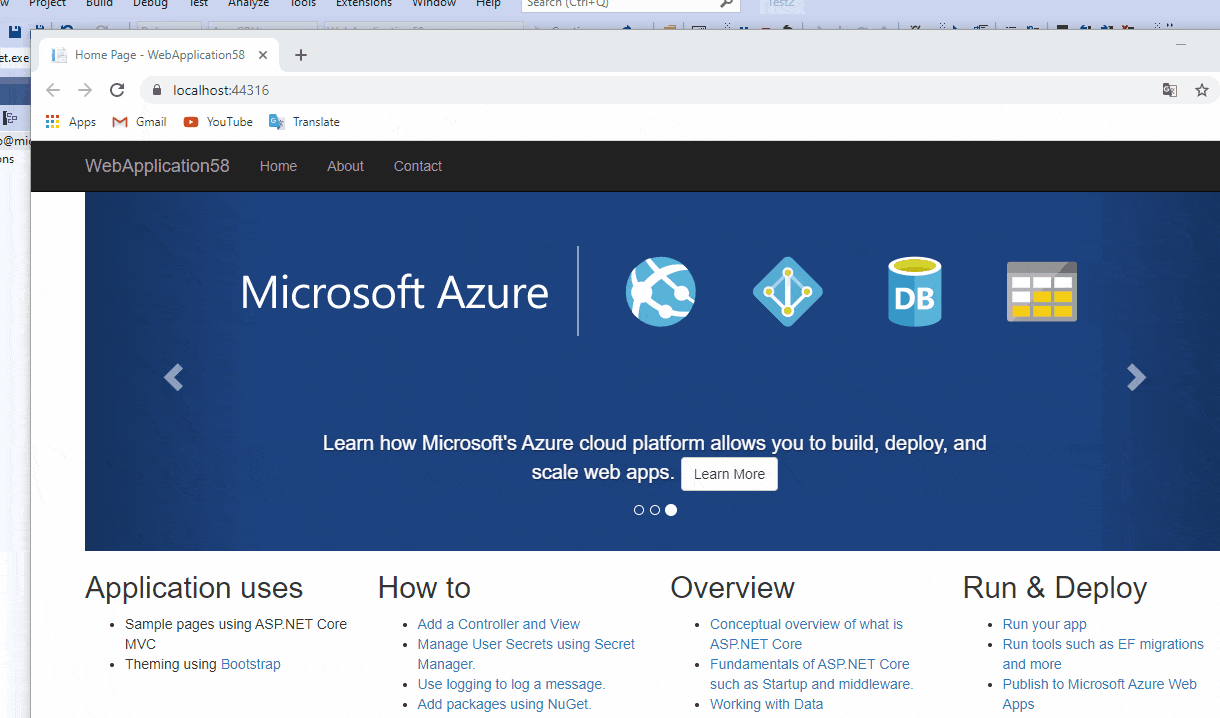Click the Home Page - WebApplication58 tab

pyautogui.click(x=158, y=55)
